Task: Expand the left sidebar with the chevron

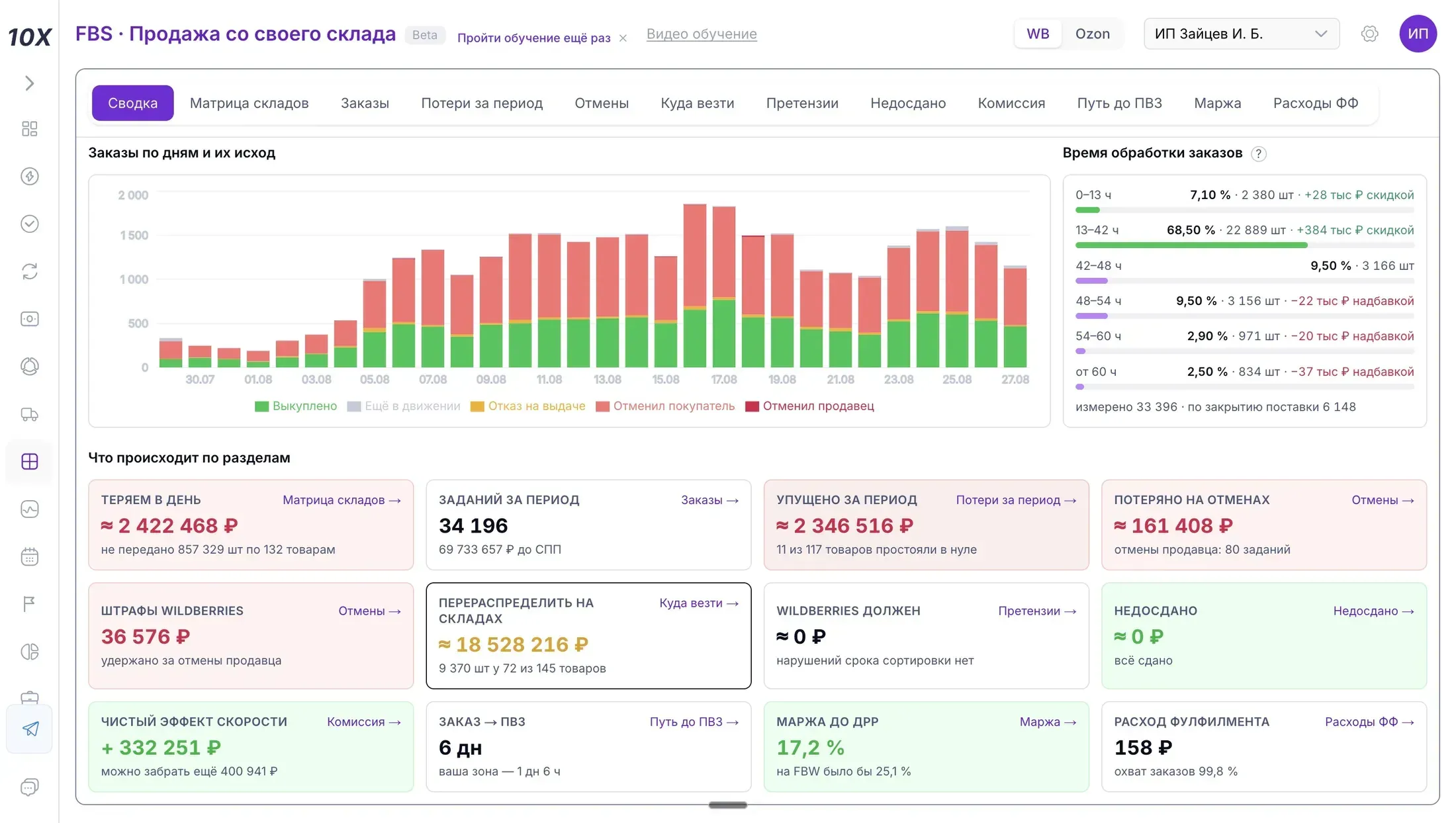Action: click(x=29, y=83)
